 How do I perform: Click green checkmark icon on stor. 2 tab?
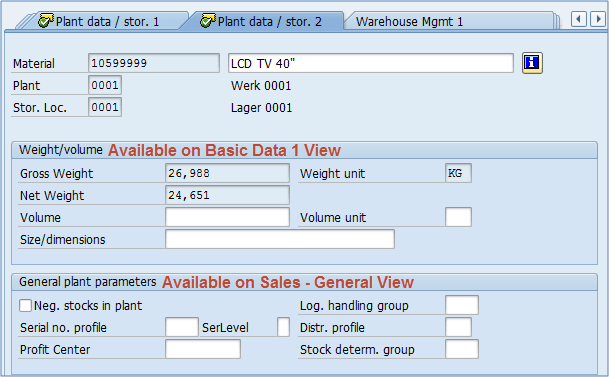207,21
